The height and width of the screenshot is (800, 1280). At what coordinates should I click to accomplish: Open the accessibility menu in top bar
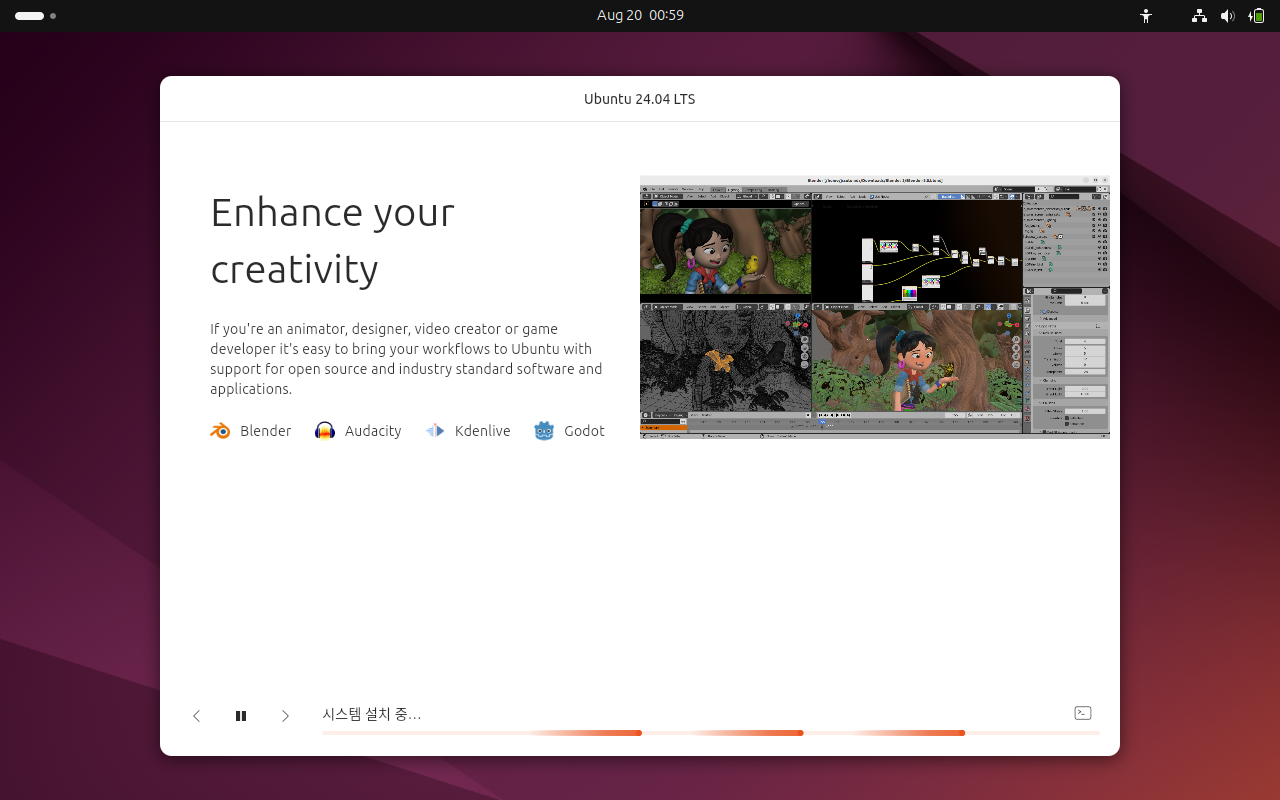tap(1146, 16)
